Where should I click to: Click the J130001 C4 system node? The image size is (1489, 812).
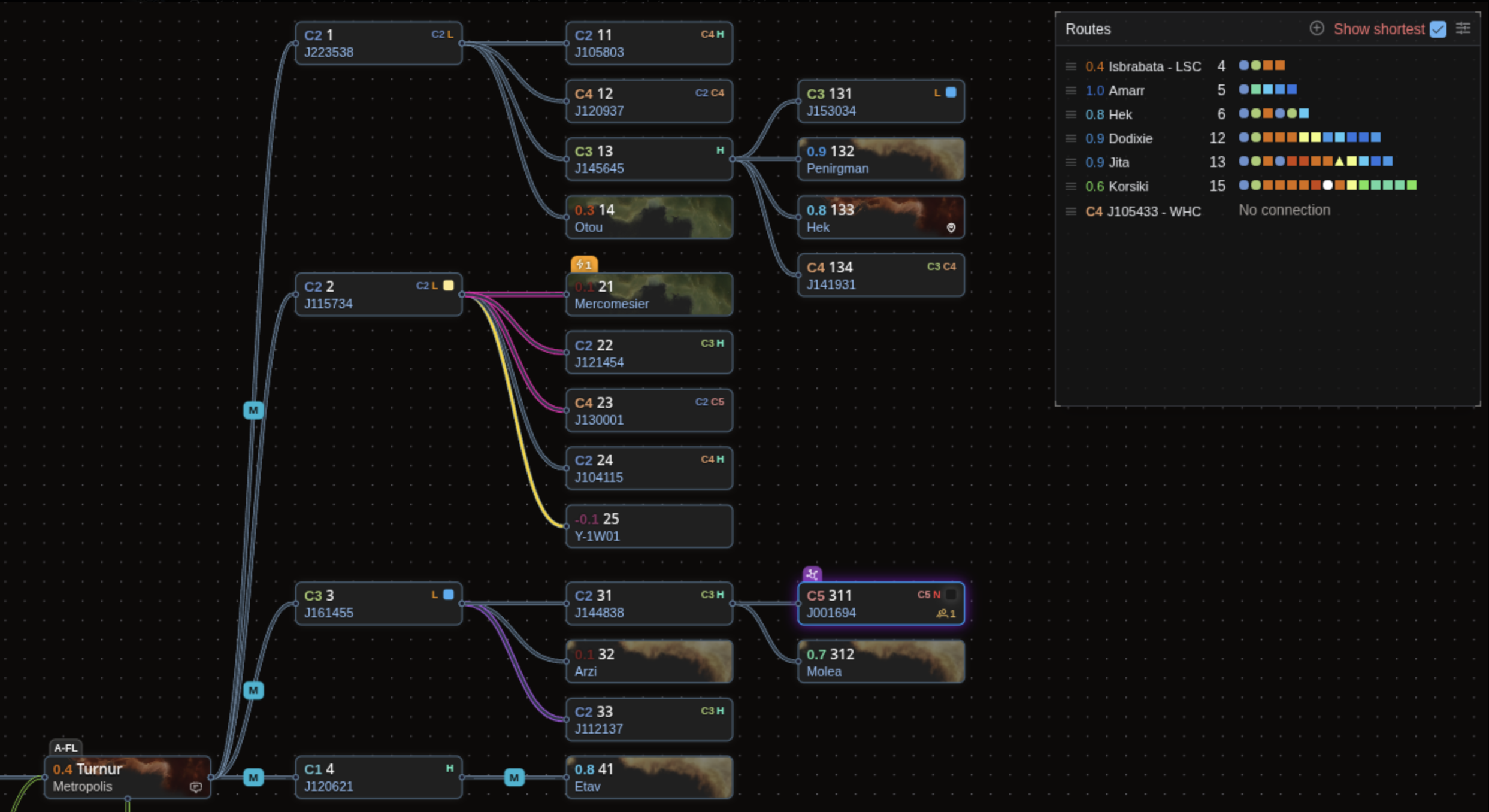[x=649, y=411]
